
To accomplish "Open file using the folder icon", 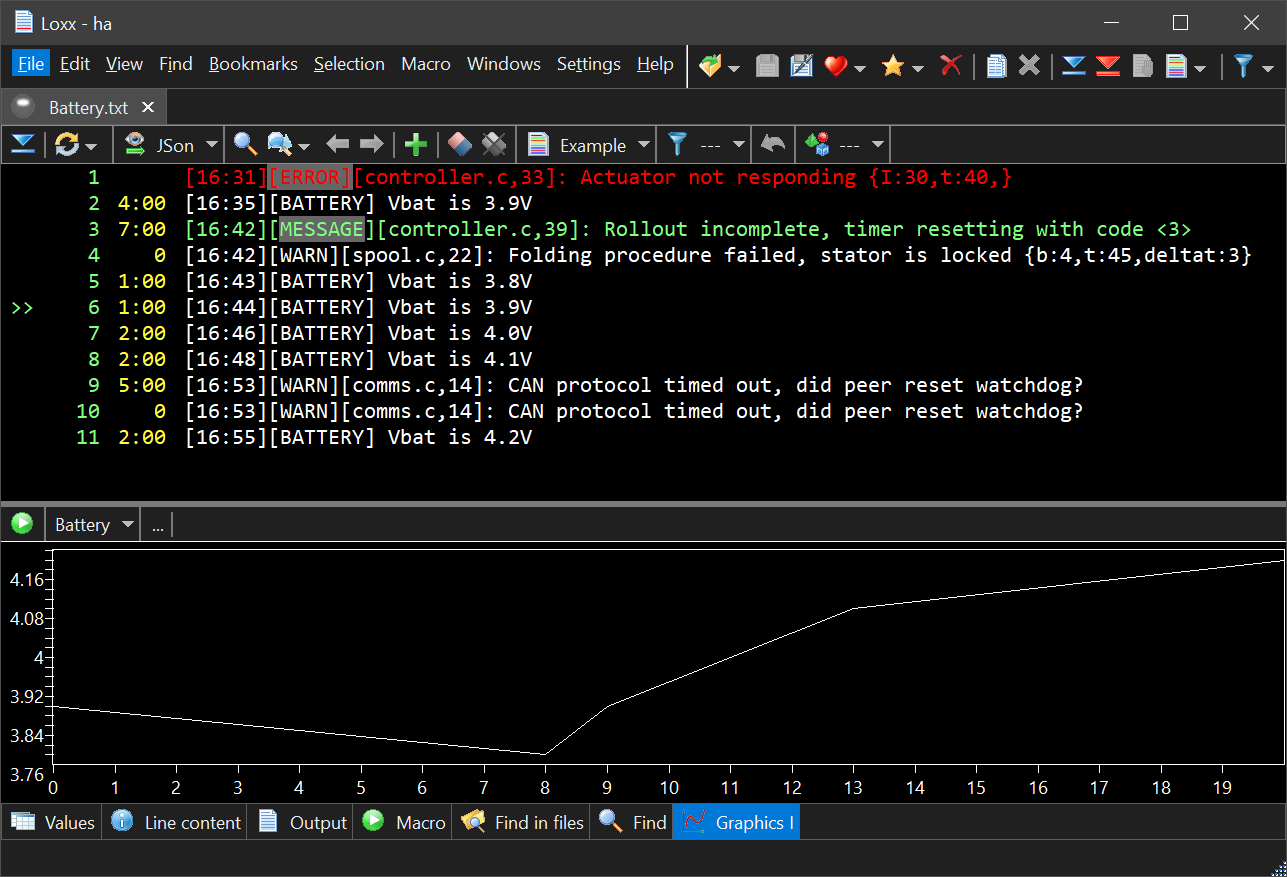I will tap(710, 66).
